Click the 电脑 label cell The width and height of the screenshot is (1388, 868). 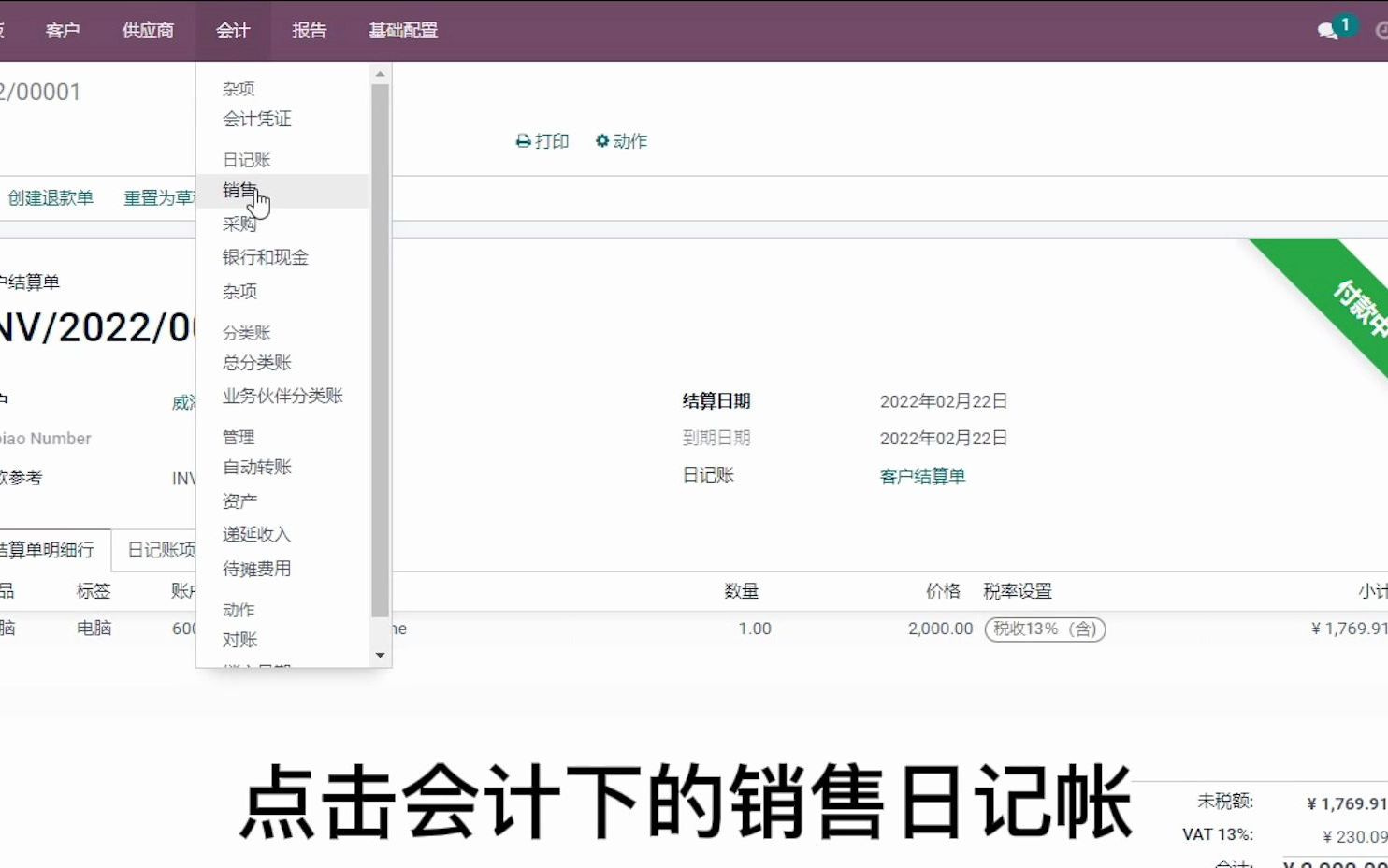pos(94,629)
